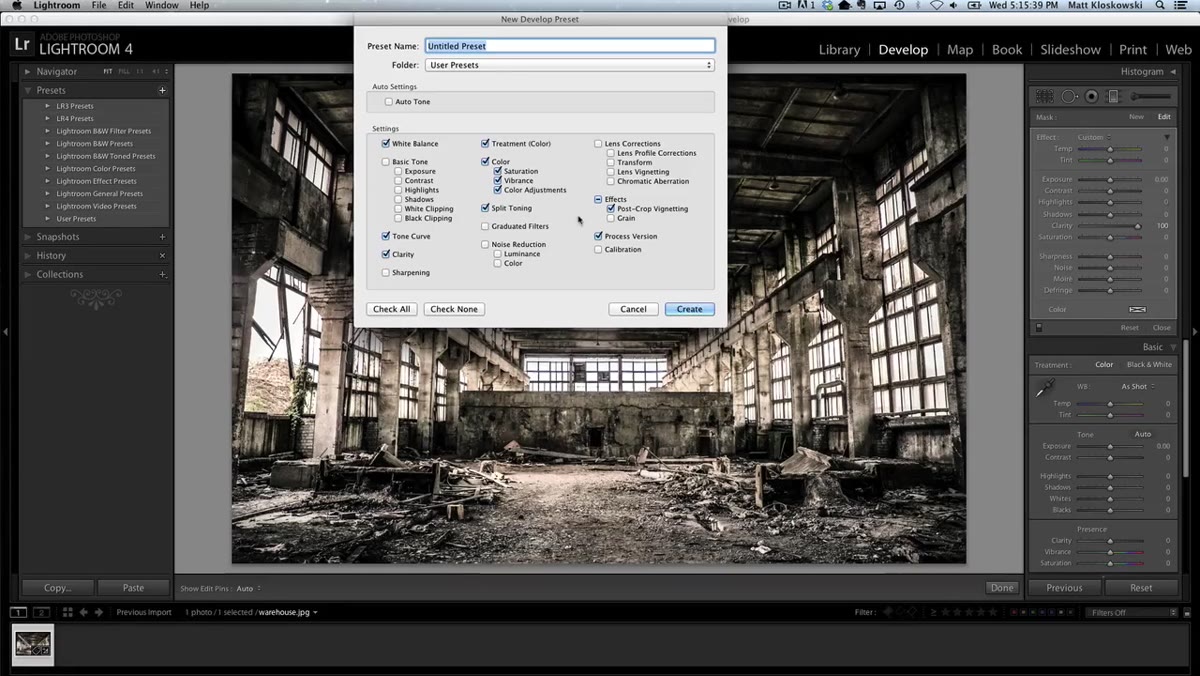Check the Sharpening checkbox
1200x676 pixels.
coord(386,272)
